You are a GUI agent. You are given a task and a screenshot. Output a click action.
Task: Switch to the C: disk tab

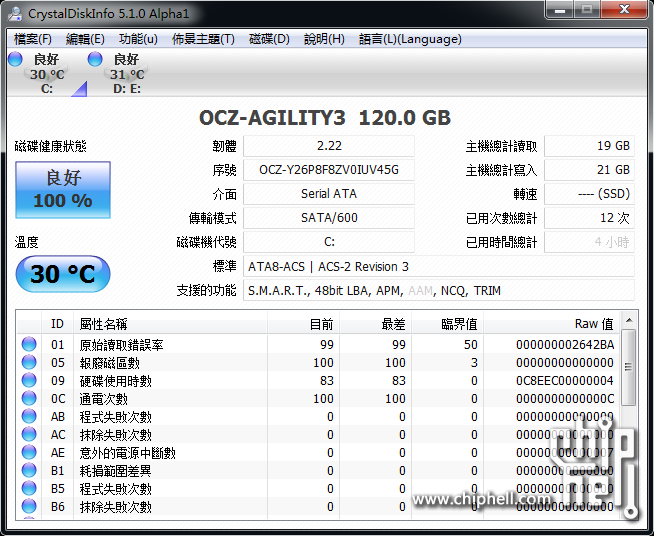(47, 73)
